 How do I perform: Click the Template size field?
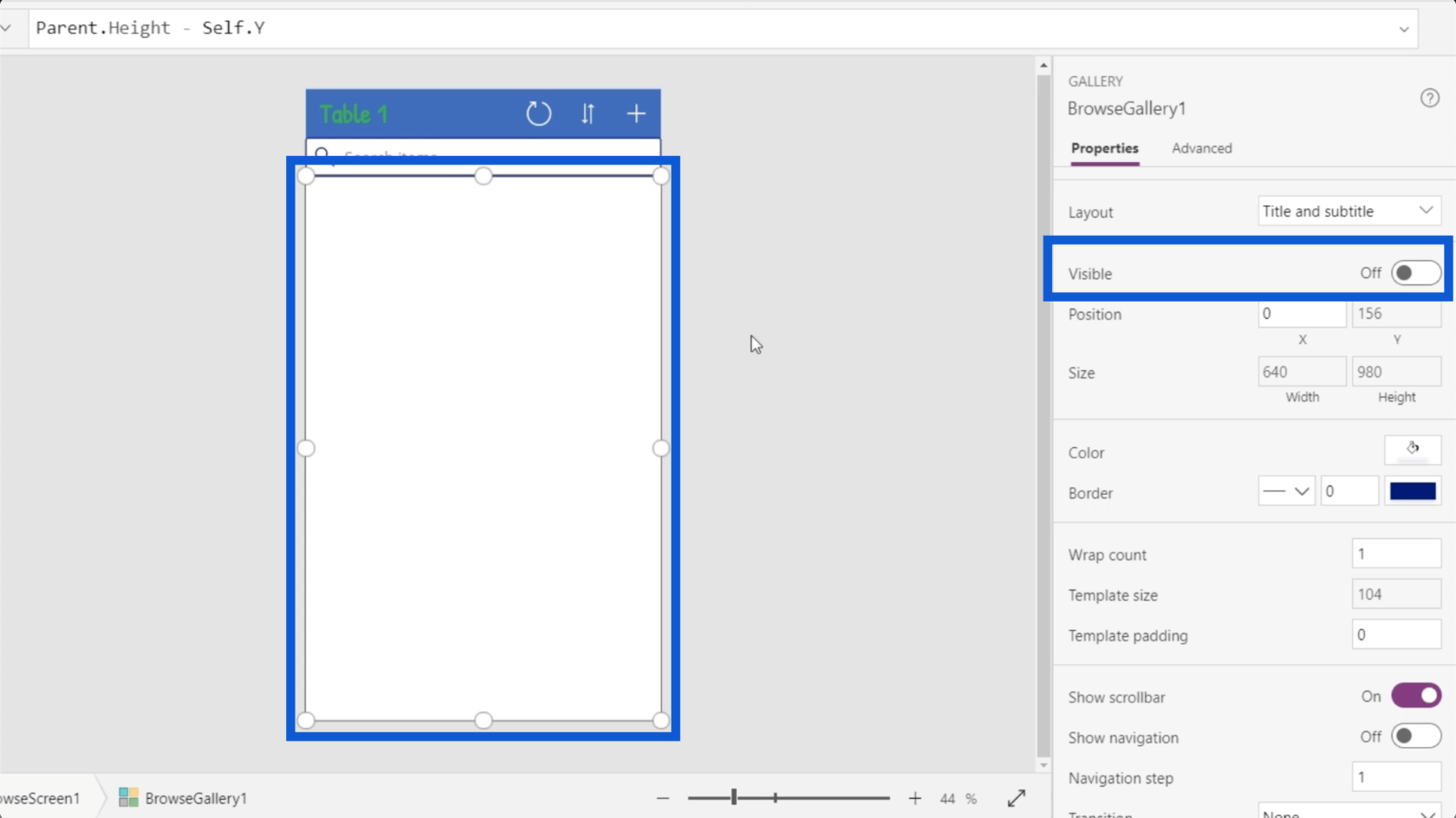pyautogui.click(x=1396, y=594)
